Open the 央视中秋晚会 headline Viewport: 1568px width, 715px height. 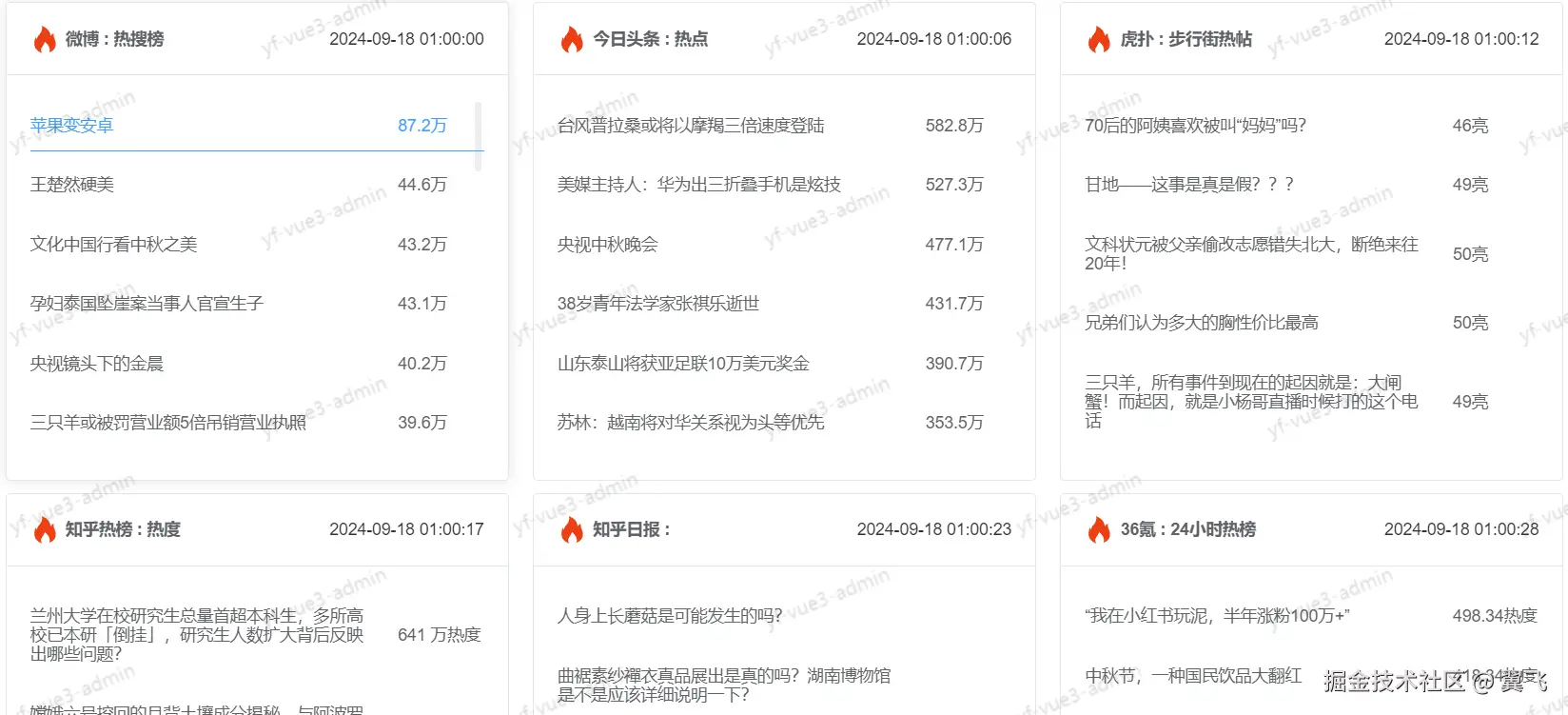click(x=608, y=245)
